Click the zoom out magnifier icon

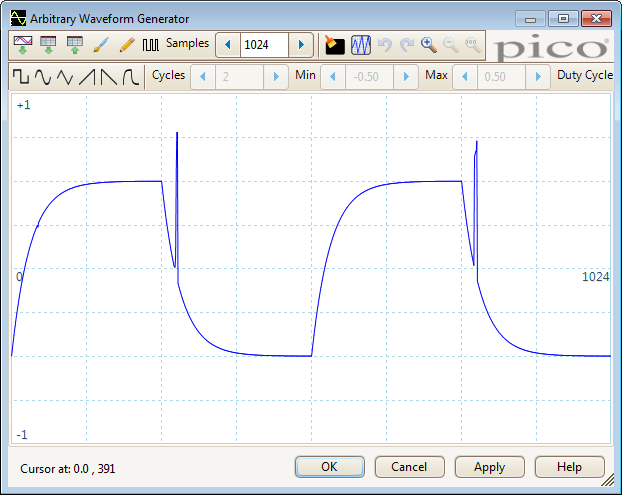[x=451, y=45]
